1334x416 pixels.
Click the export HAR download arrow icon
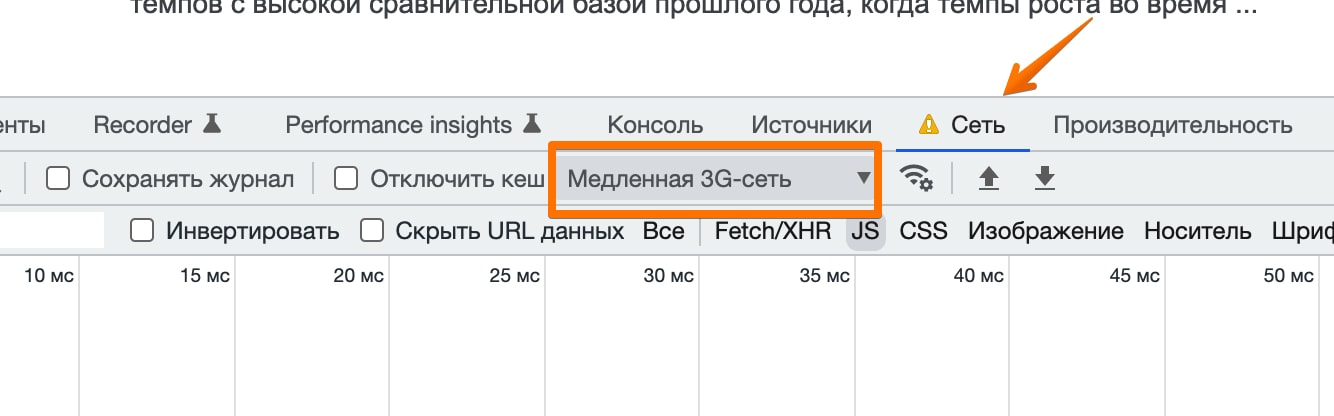point(1044,179)
